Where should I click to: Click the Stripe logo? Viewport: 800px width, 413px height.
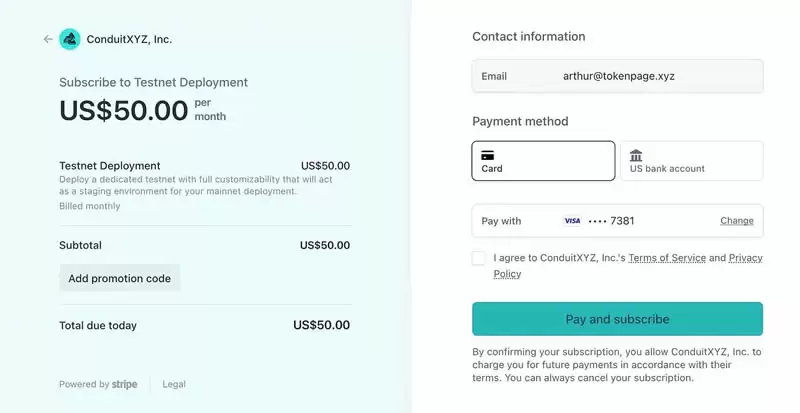point(125,384)
